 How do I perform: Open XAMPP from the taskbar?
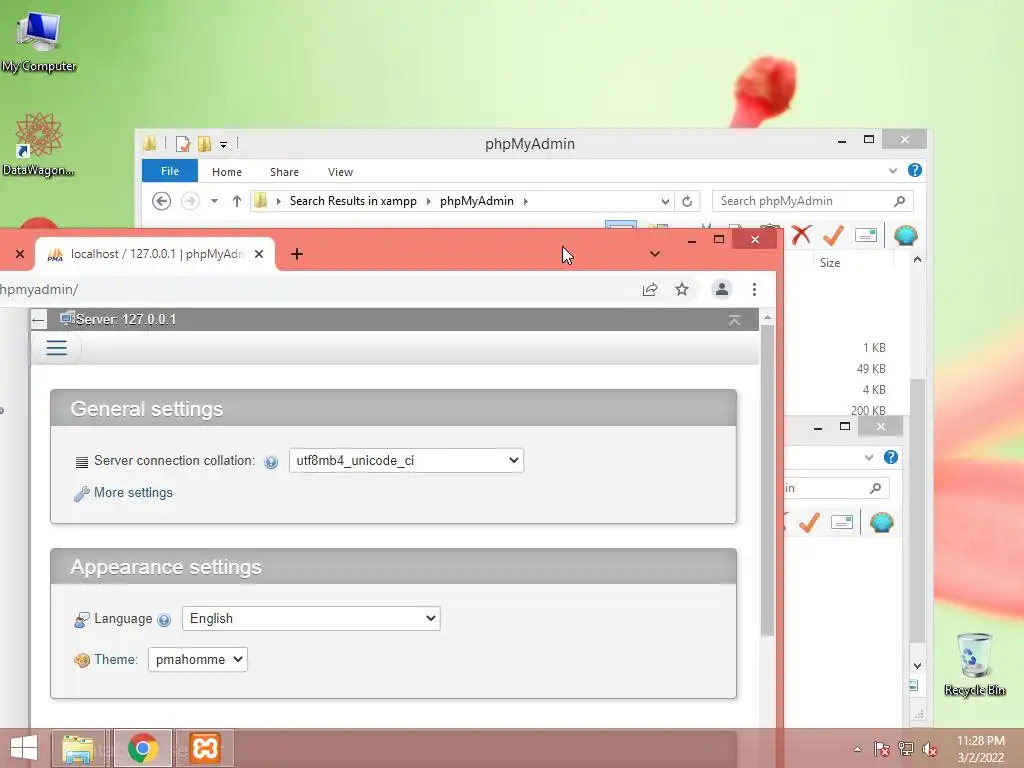204,748
